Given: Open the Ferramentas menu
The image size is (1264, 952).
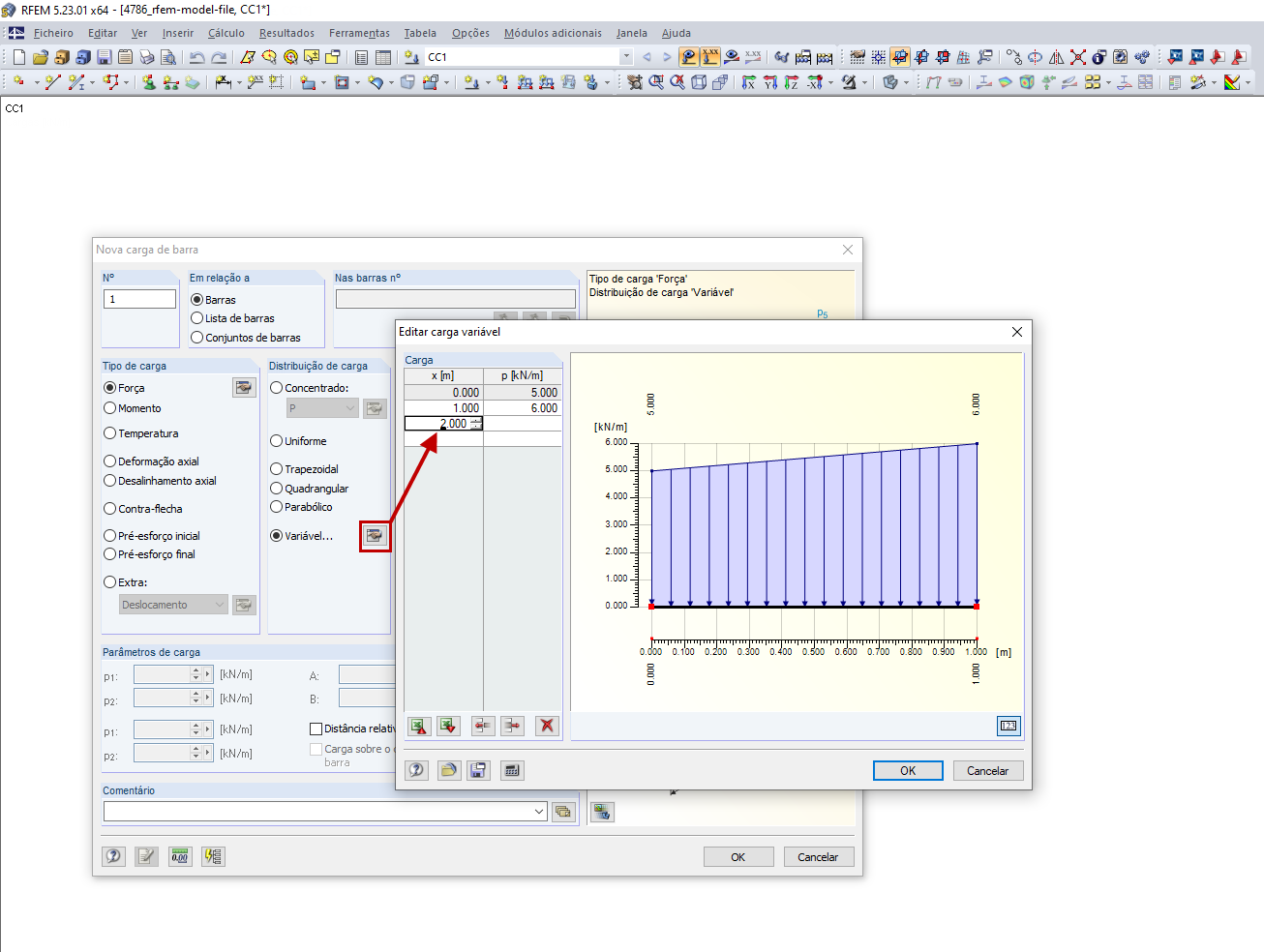Looking at the screenshot, I should coord(359,33).
